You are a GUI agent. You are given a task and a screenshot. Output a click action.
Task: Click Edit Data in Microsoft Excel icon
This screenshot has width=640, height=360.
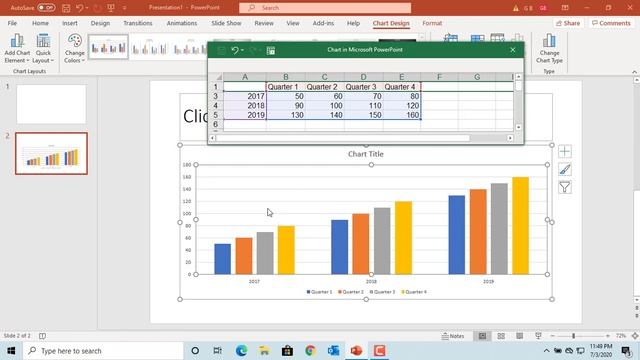[271, 51]
